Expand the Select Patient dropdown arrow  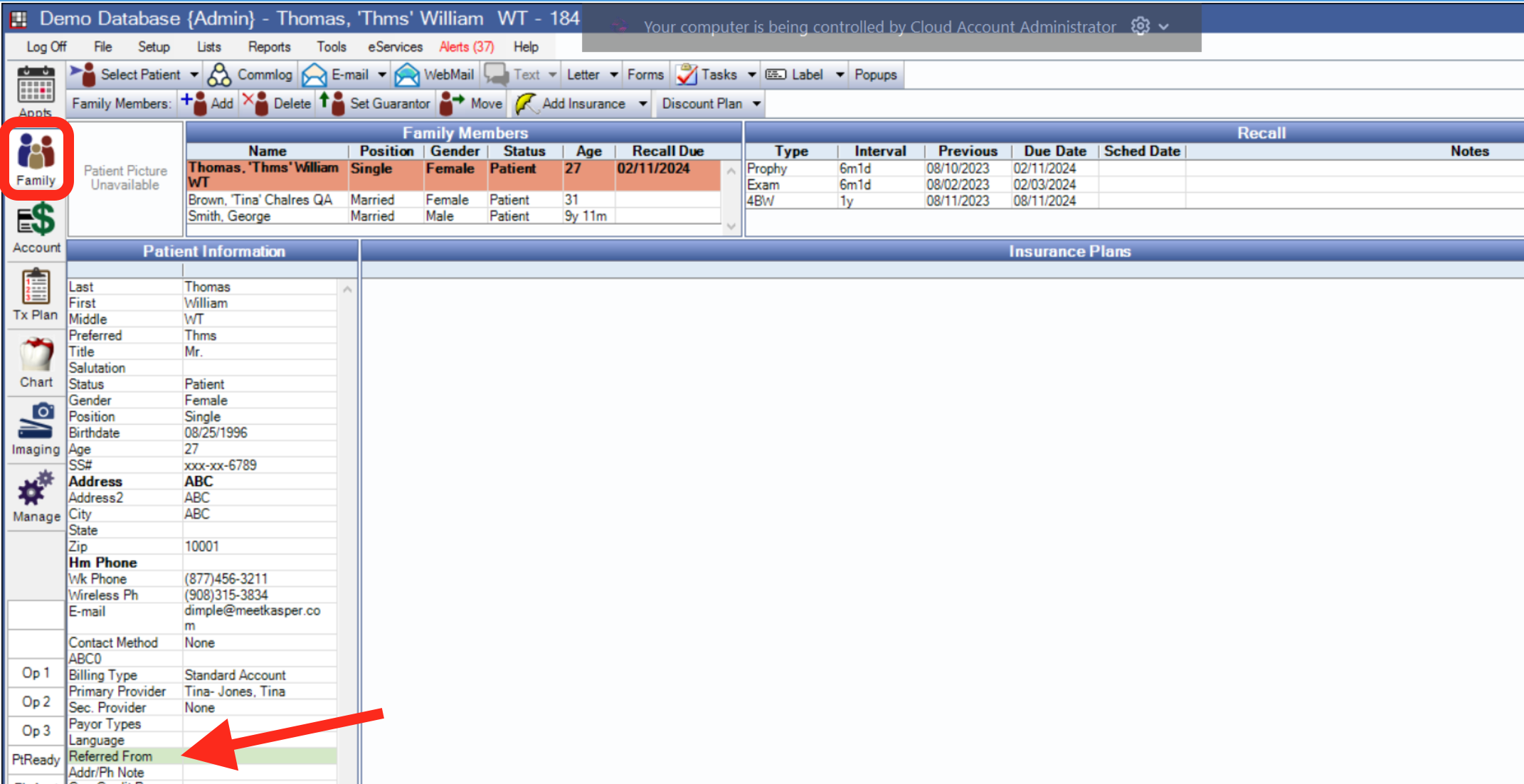(x=194, y=75)
